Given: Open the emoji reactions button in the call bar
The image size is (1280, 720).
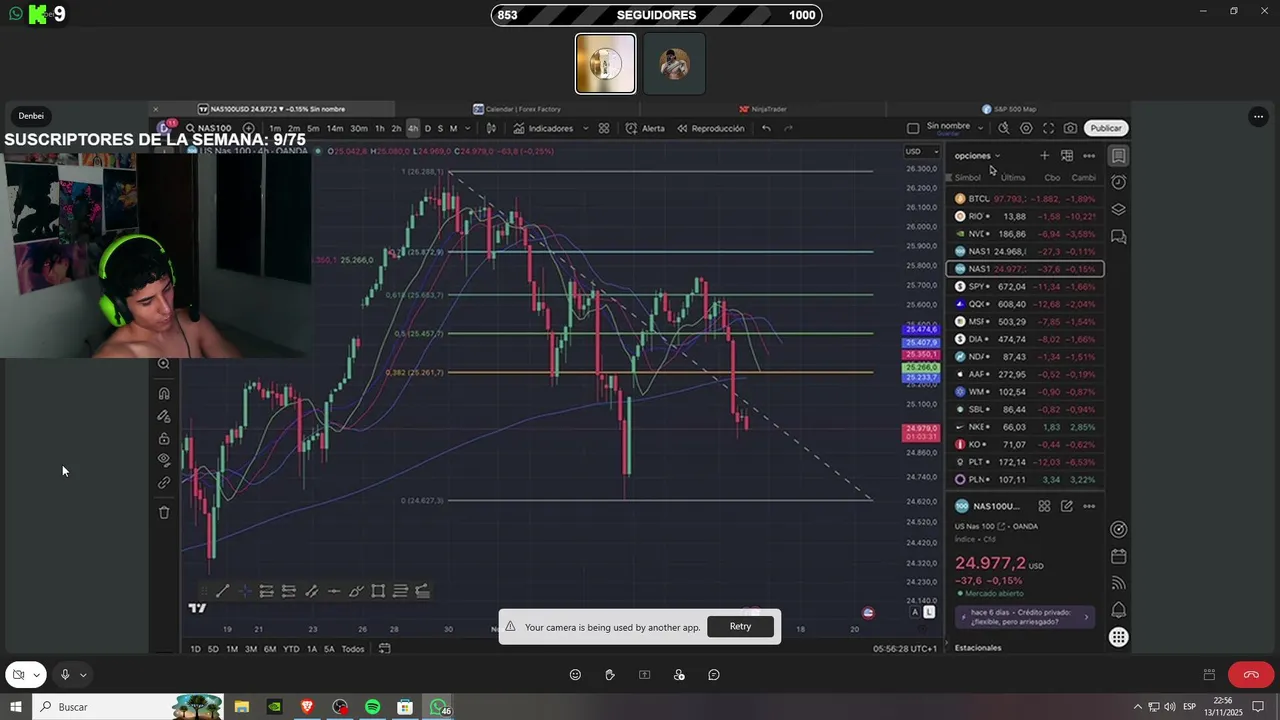Looking at the screenshot, I should (x=575, y=675).
